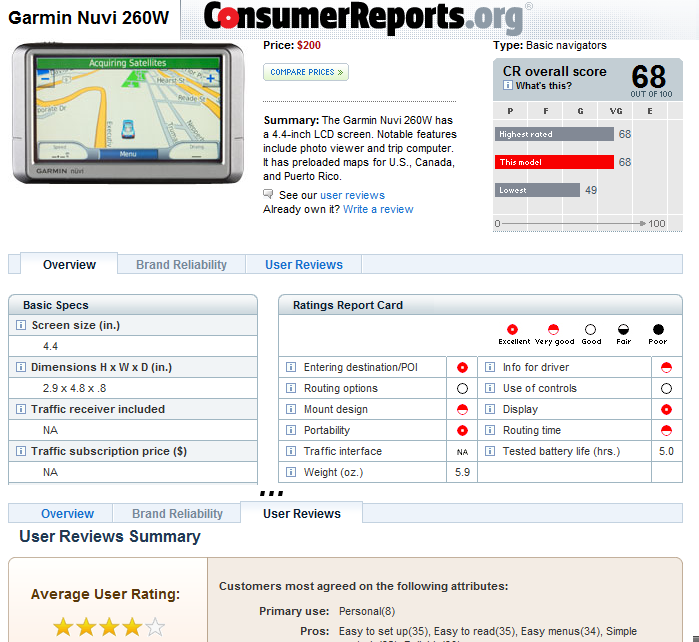This screenshot has height=642, width=699.
Task: Click the Personal(8) primary use value
Action: tap(367, 611)
